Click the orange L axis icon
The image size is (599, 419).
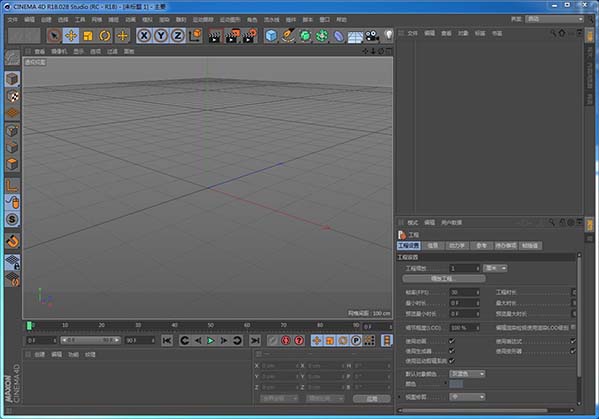(x=13, y=185)
